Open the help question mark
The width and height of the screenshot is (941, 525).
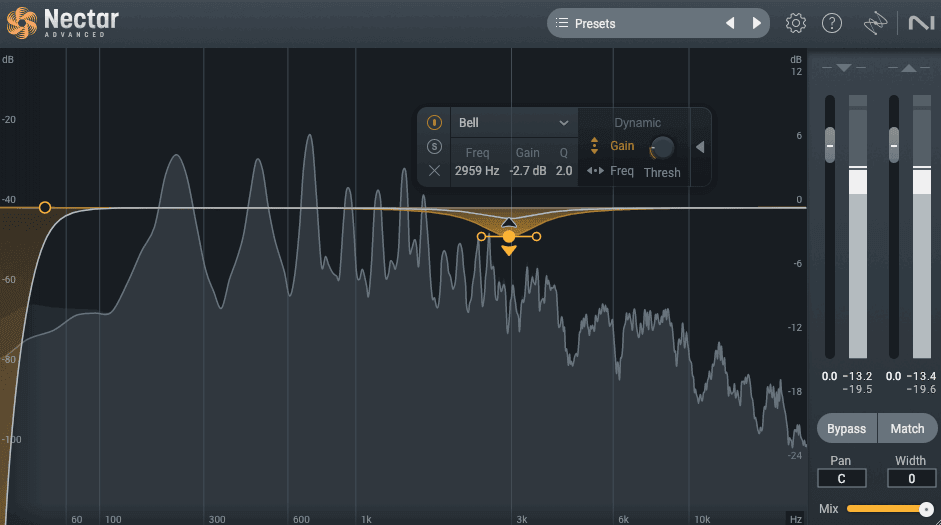[832, 23]
